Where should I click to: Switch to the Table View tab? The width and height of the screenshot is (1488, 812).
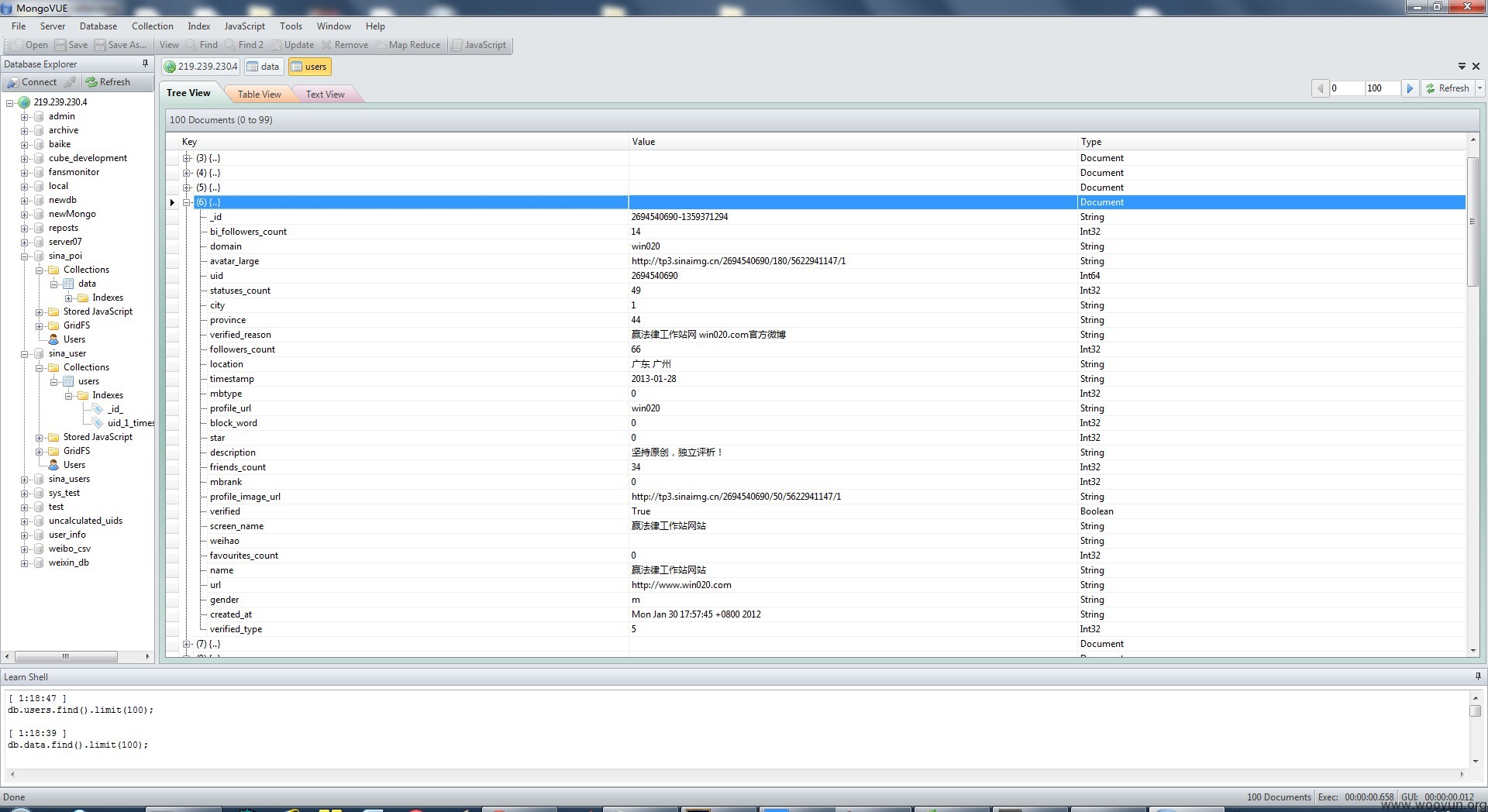click(259, 95)
